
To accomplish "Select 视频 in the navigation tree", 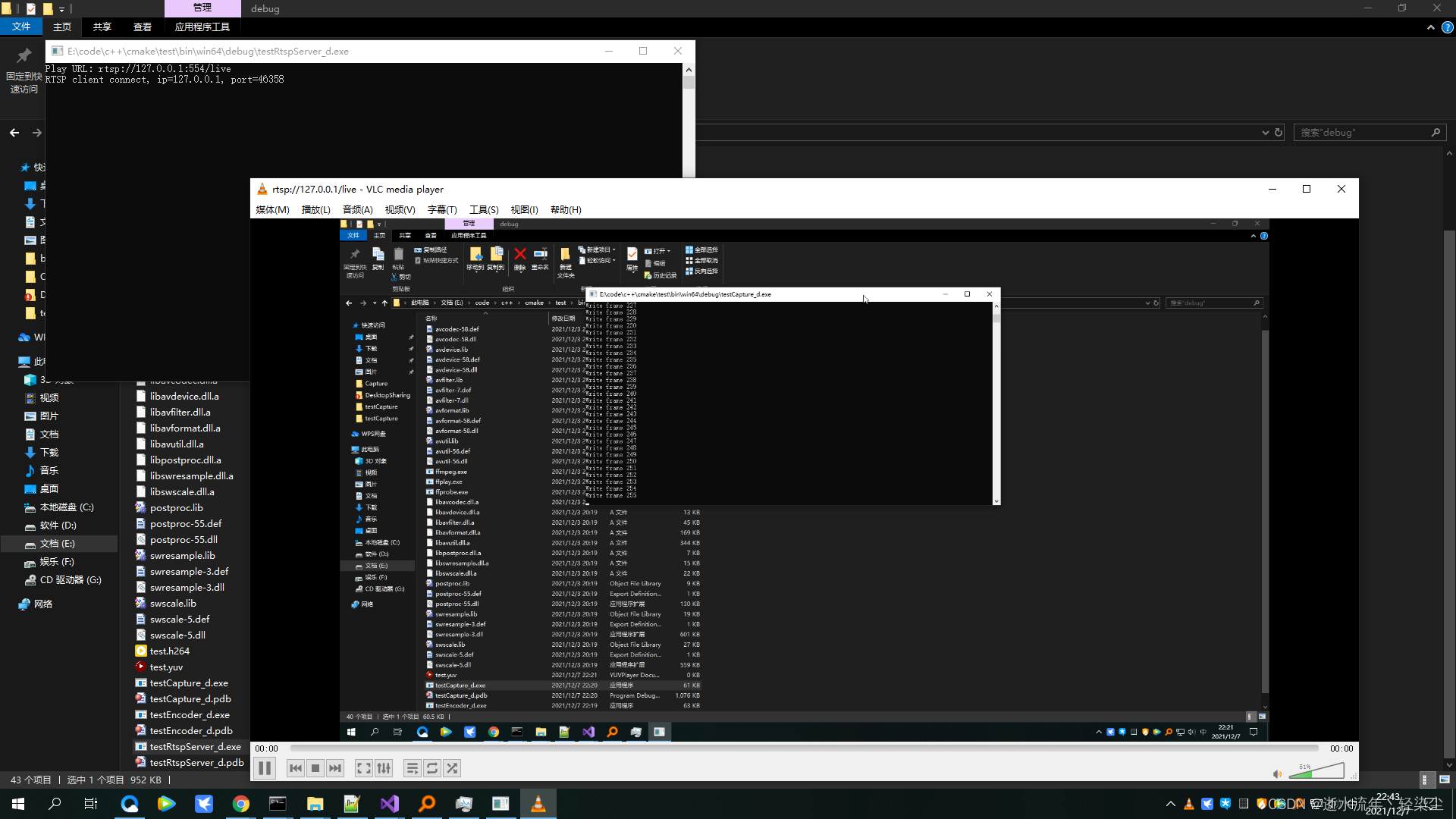I will pyautogui.click(x=49, y=398).
